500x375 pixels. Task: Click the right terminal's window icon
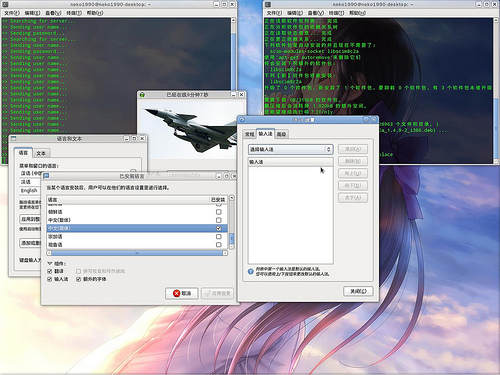click(268, 4)
